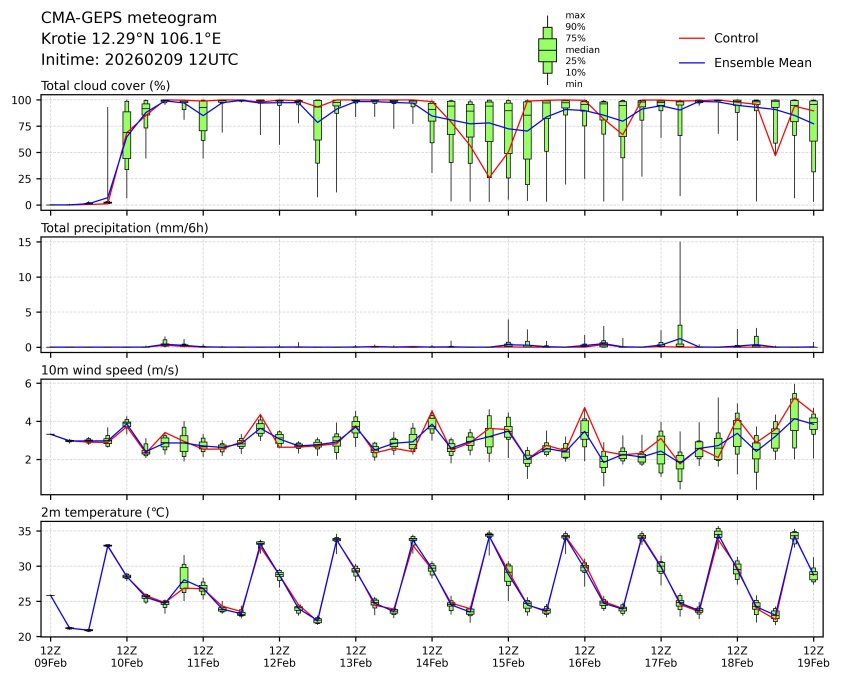Click the "10m wind speed (m/s)" panel title
Image resolution: width=841 pixels, height=680 pixels.
tap(104, 370)
